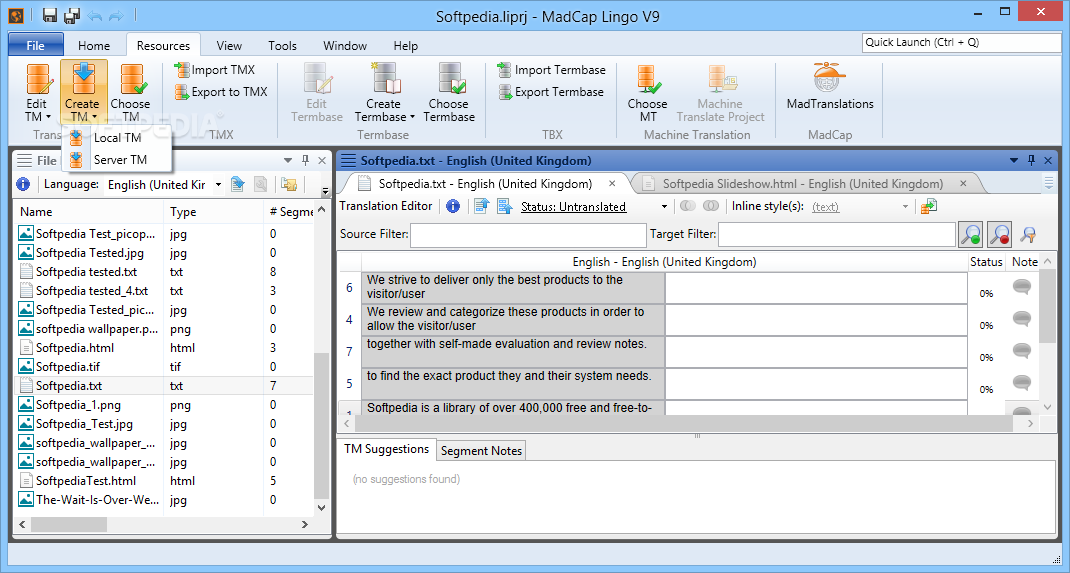This screenshot has height=573, width=1070.
Task: Click the Quick Launch search box
Action: pos(961,42)
